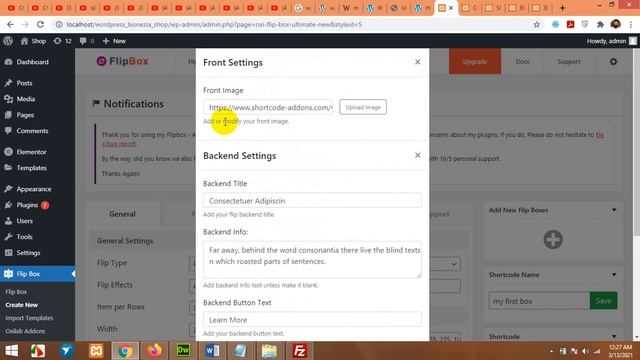Screen dimensions: 640x360
Task: Reload the browser page
Action: pos(40,24)
